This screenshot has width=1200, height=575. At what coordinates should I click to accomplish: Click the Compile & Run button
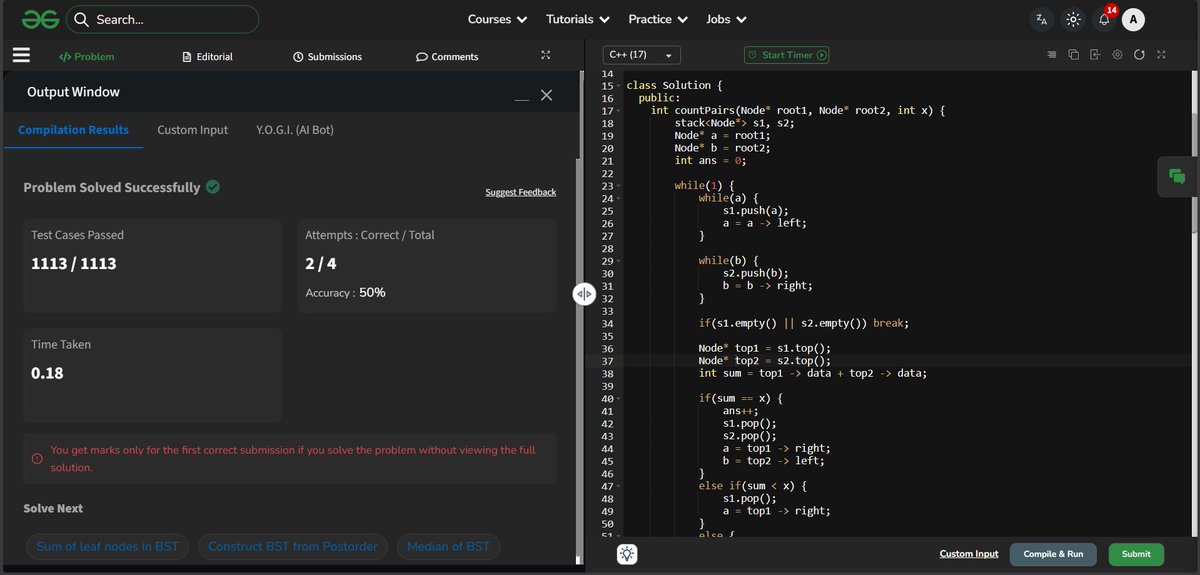tap(1053, 554)
